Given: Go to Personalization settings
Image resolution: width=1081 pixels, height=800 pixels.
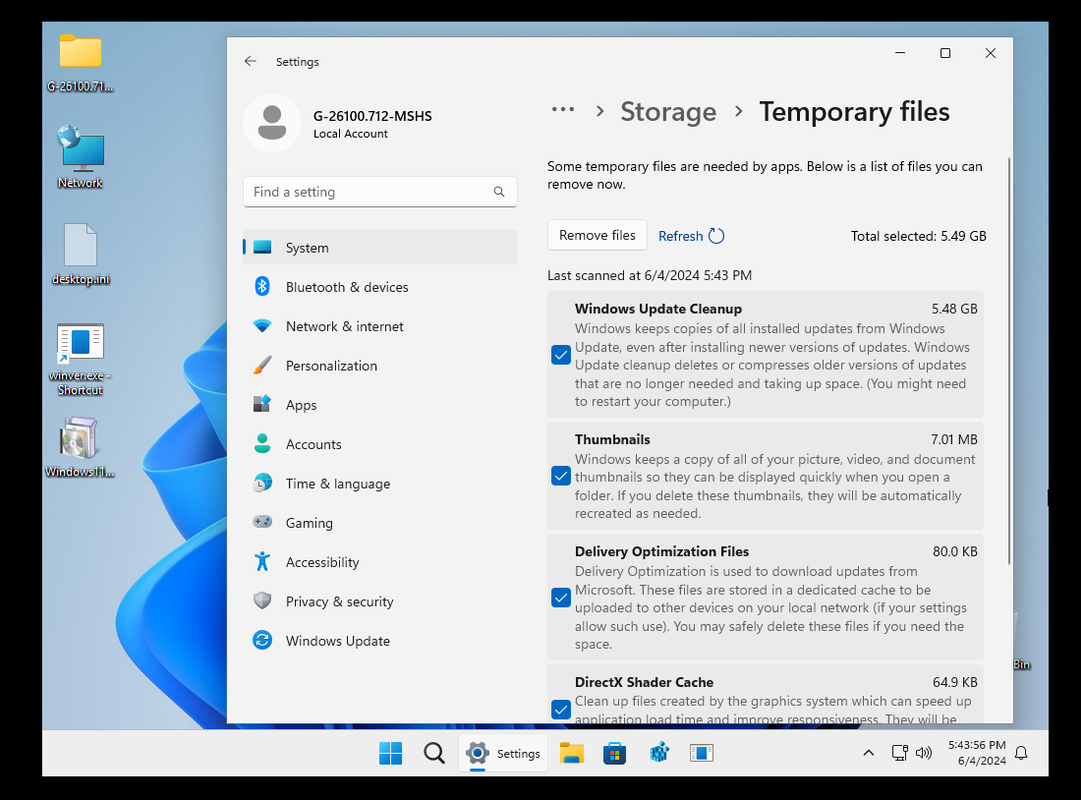Looking at the screenshot, I should click(380, 365).
